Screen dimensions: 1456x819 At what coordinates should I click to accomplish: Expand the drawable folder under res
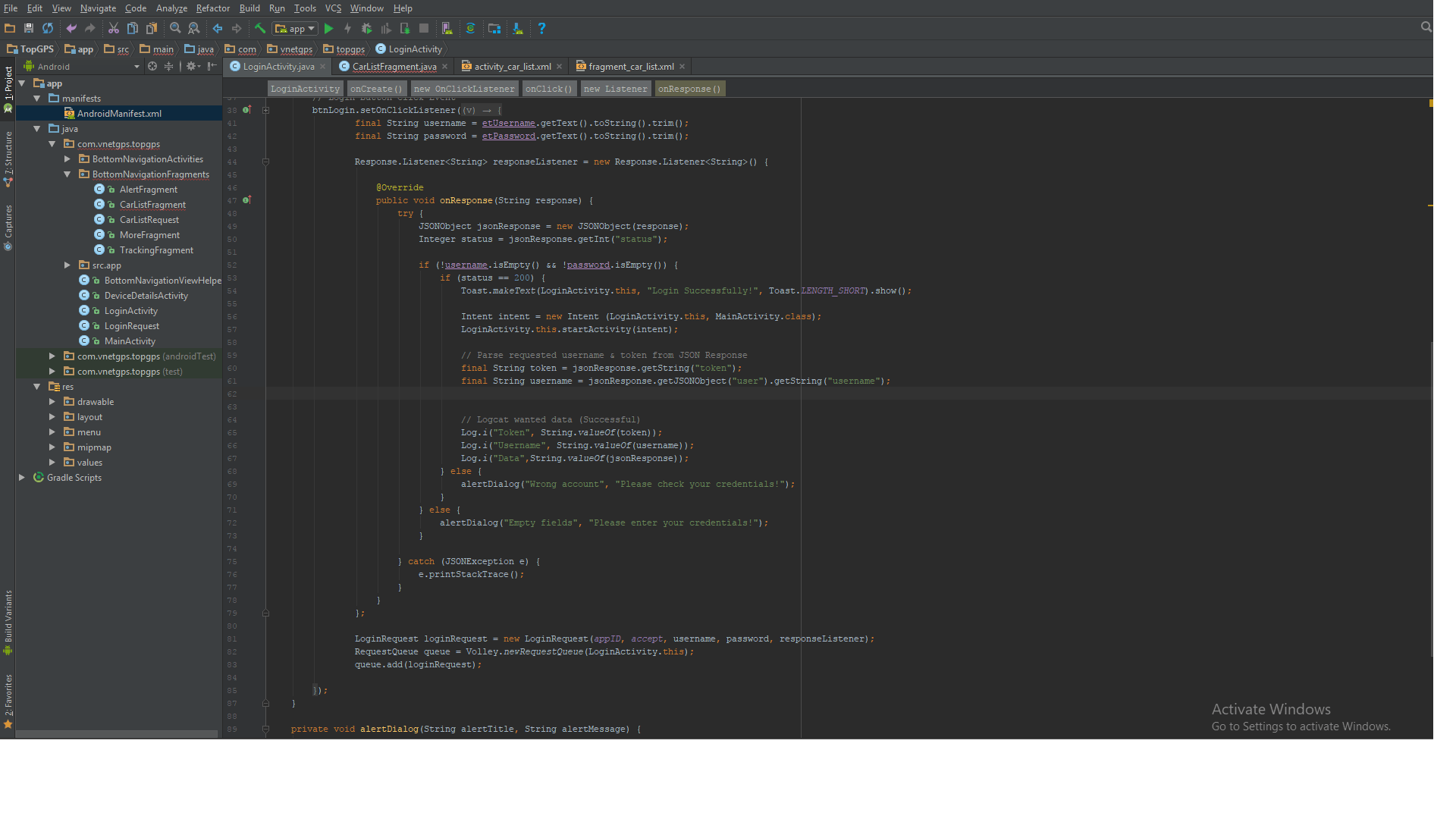point(53,401)
